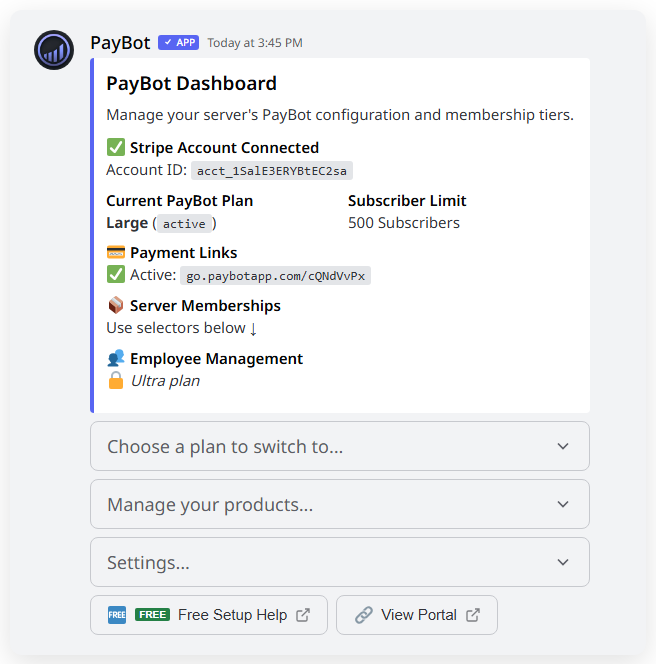This screenshot has width=656, height=664.
Task: Click the 'active' plan status tag
Action: 184,224
